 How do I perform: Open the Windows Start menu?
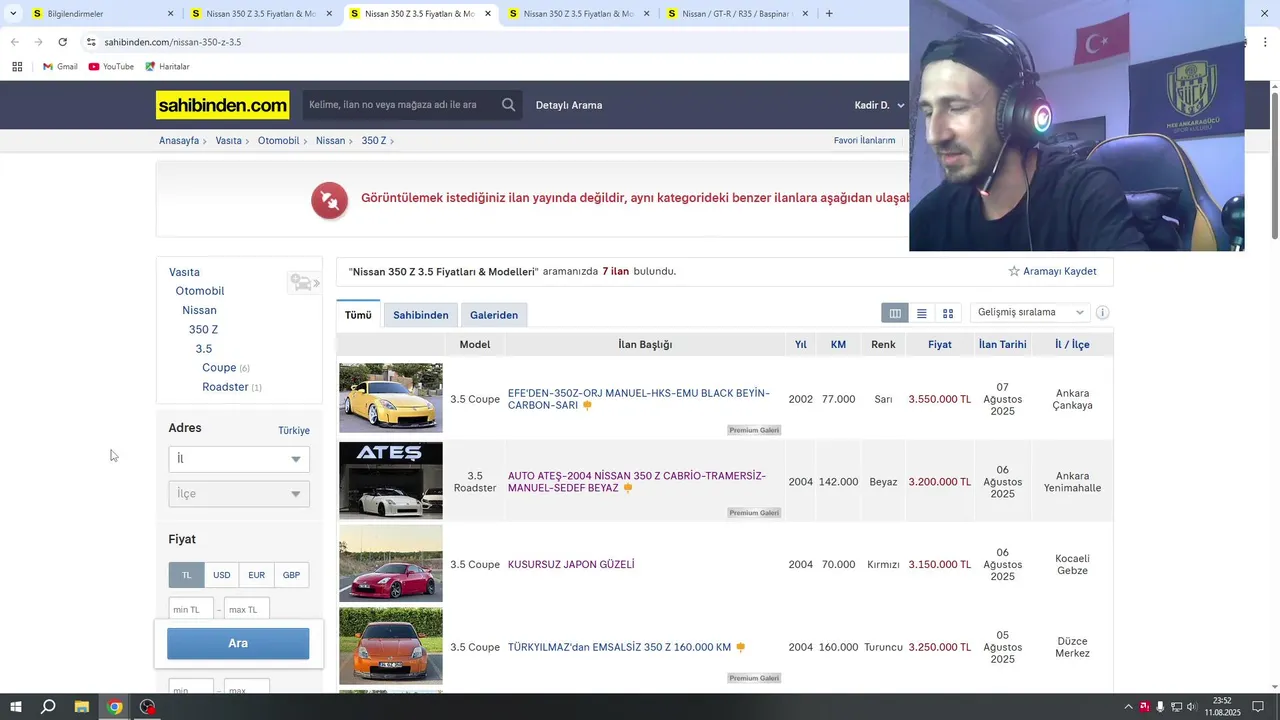tap(15, 707)
